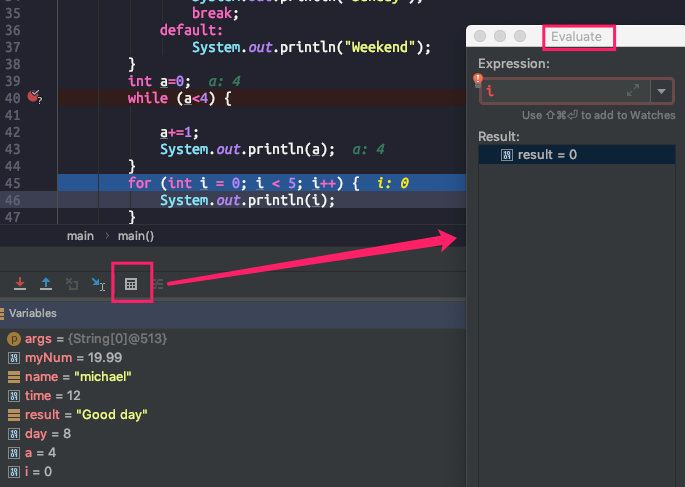Expand the expression field editor
The width and height of the screenshot is (685, 487).
(x=633, y=90)
